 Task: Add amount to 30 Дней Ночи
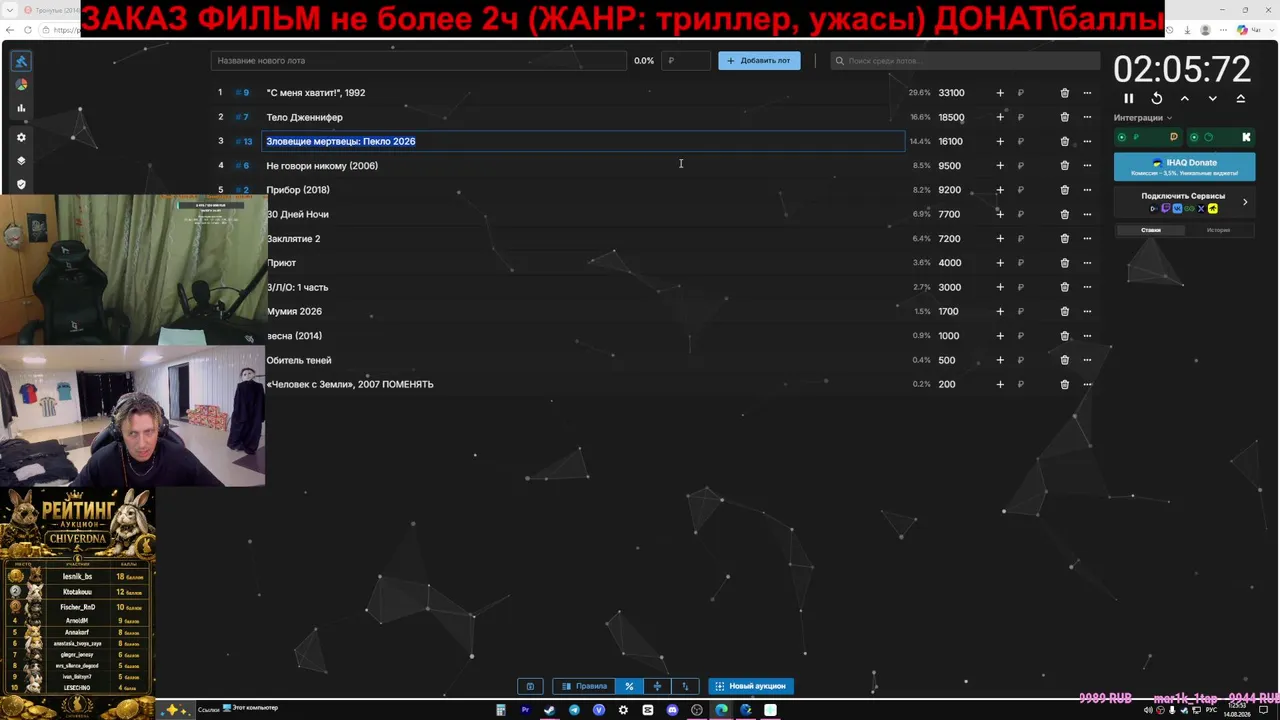[1000, 214]
